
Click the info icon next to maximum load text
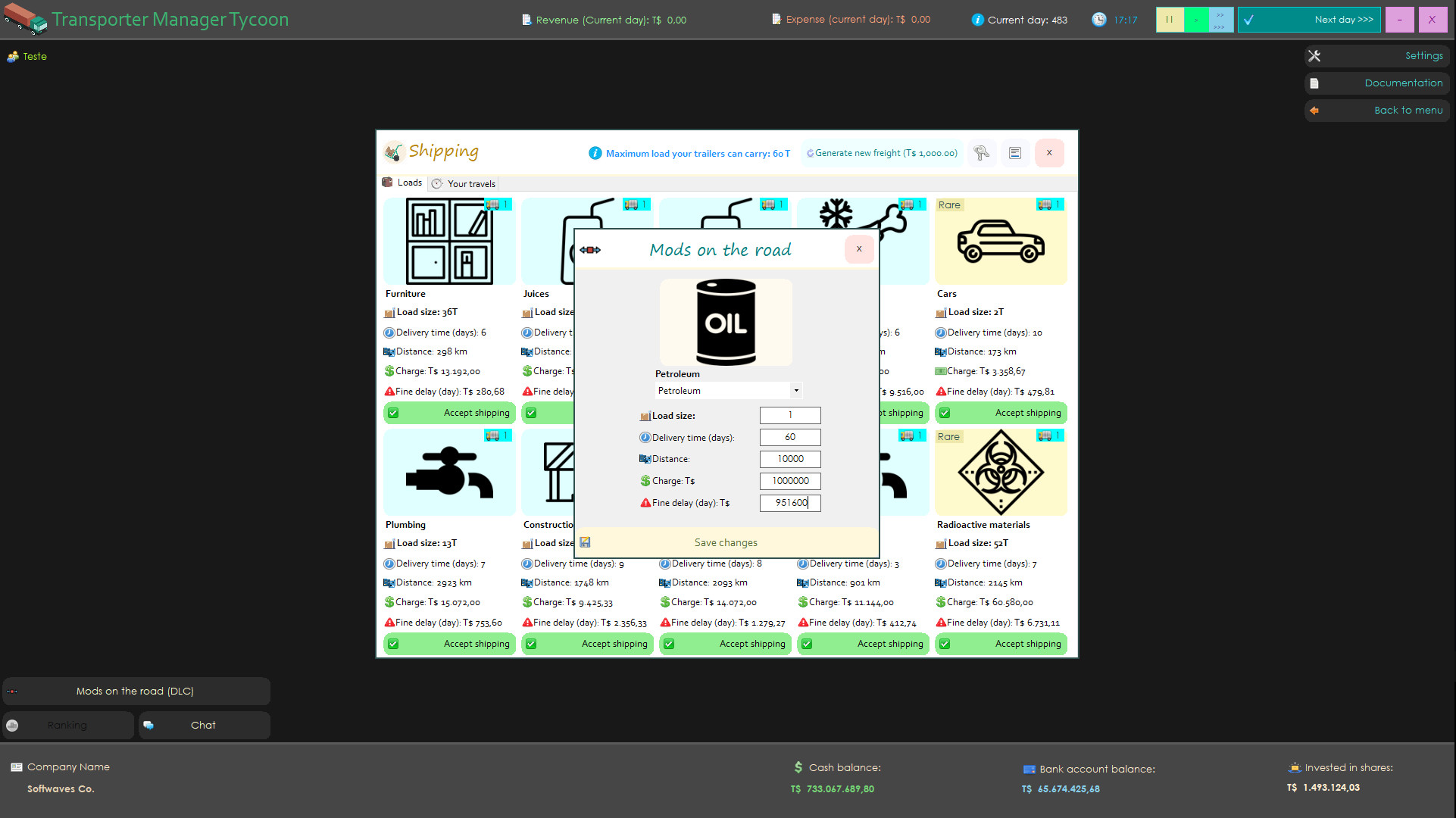pyautogui.click(x=595, y=153)
